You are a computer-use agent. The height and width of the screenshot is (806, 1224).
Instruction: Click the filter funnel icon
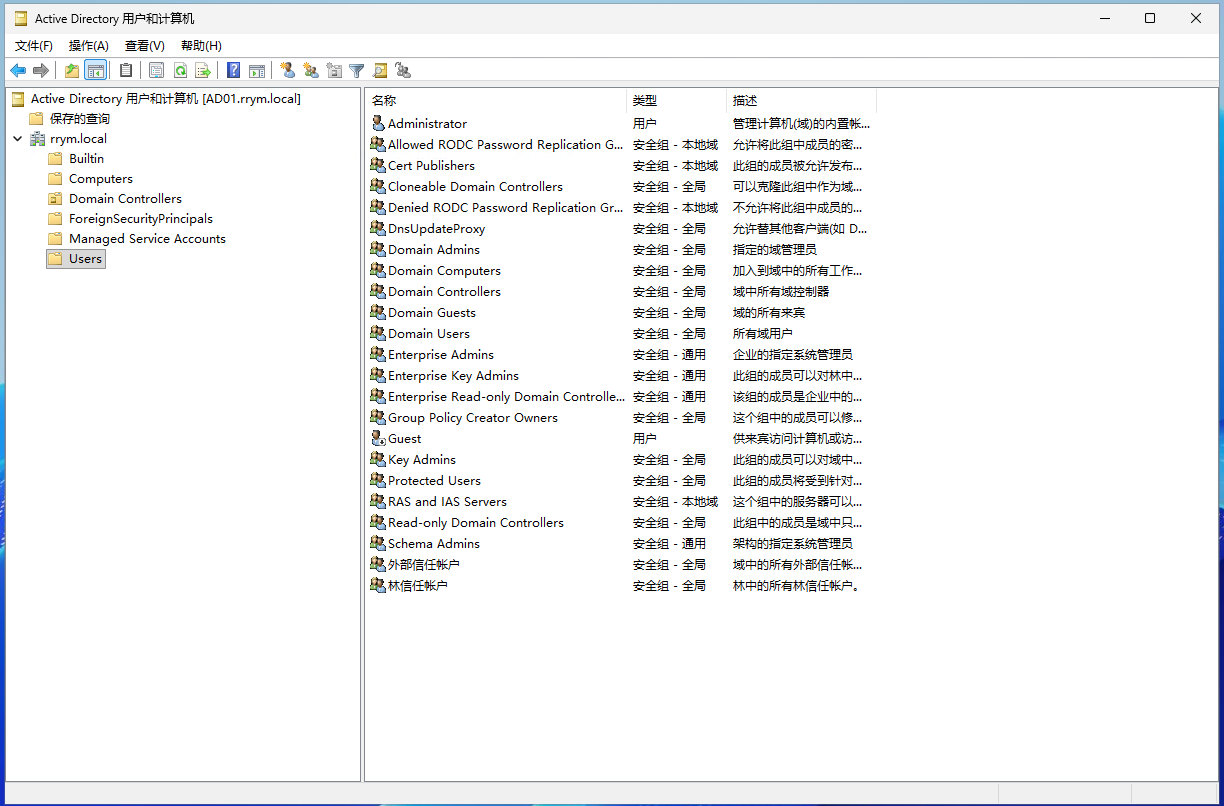356,70
